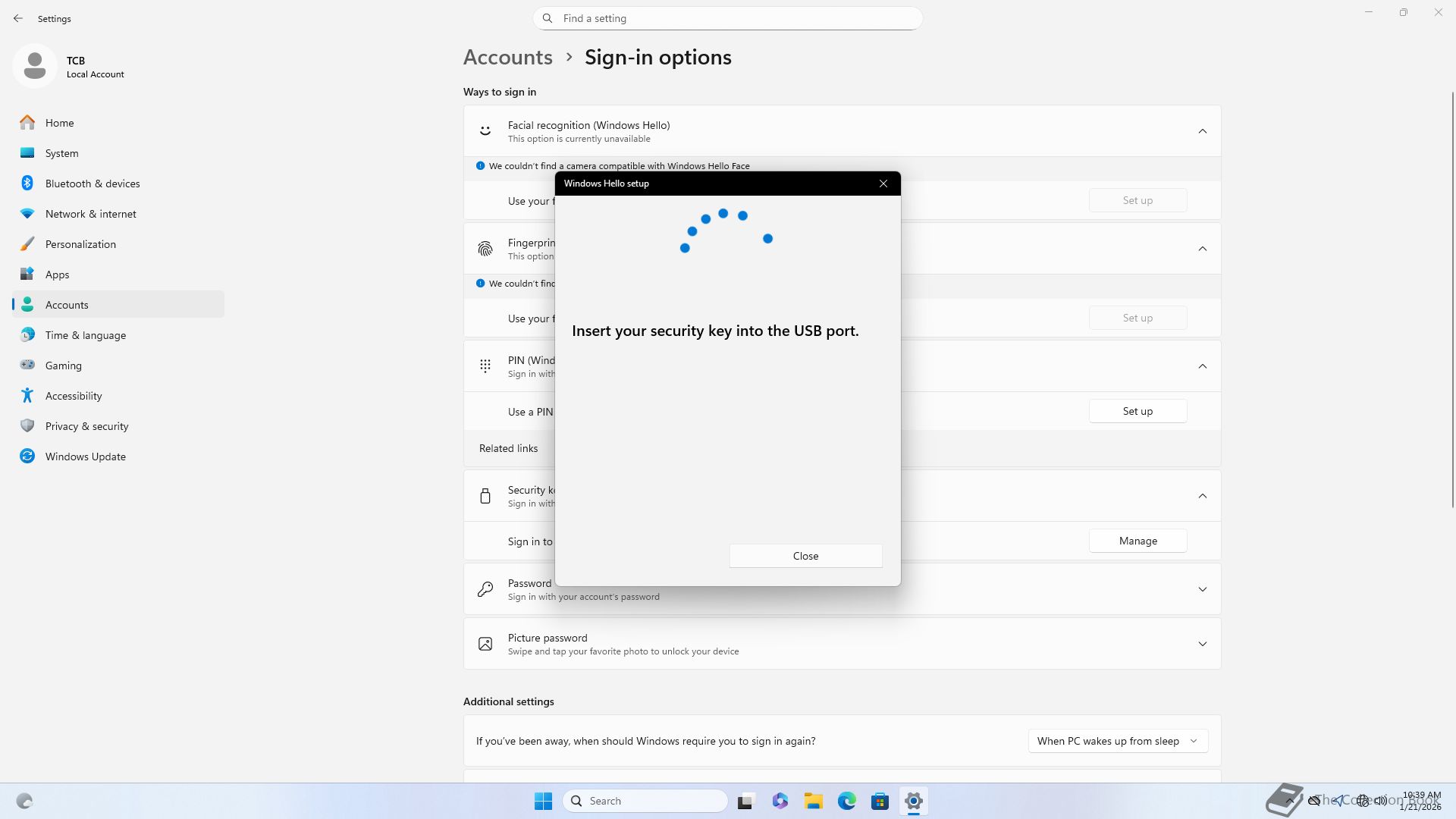
Task: Open Microsoft Edge from taskbar
Action: [846, 801]
